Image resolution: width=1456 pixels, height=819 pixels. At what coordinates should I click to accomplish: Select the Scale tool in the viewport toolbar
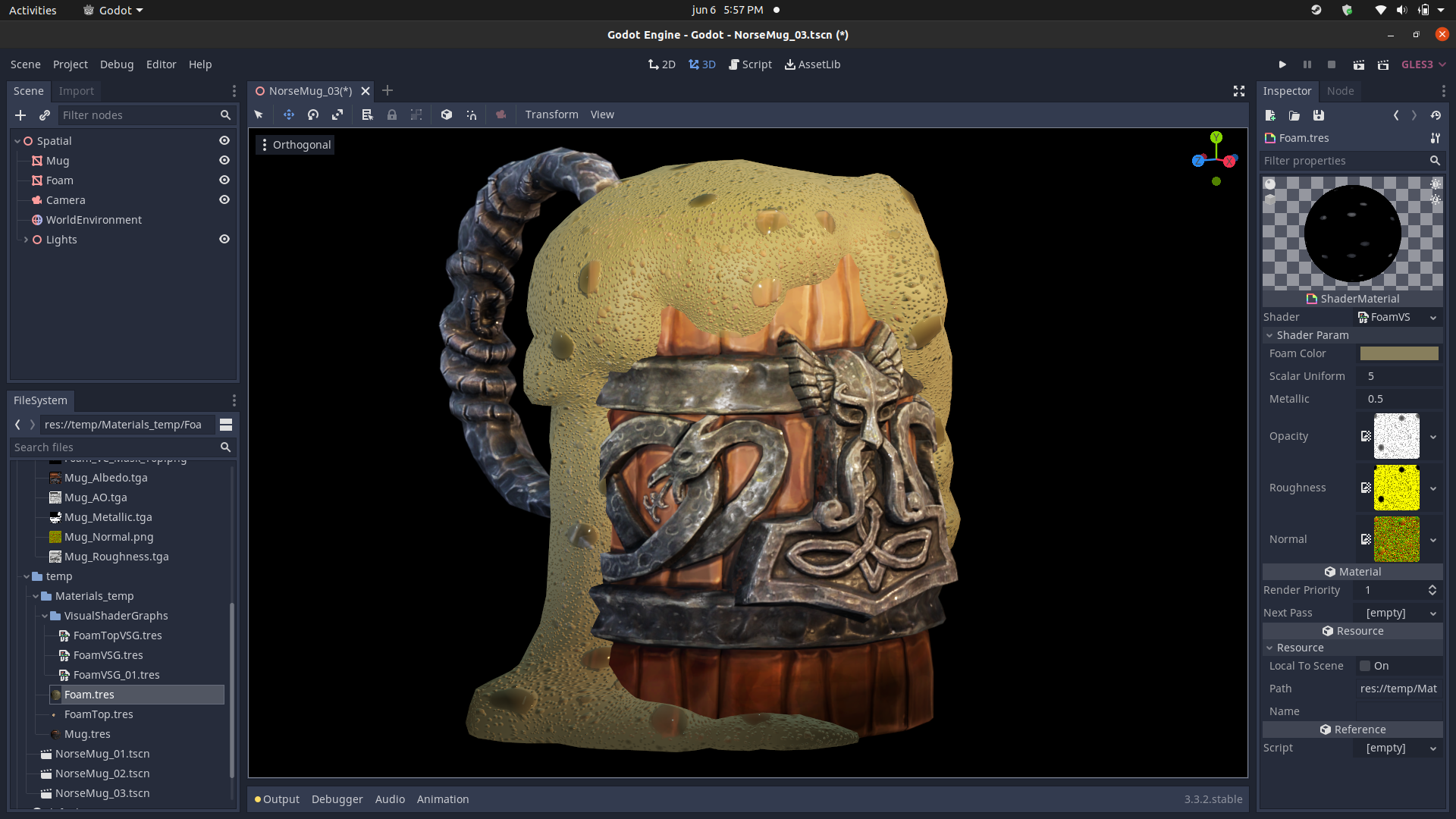tap(337, 115)
